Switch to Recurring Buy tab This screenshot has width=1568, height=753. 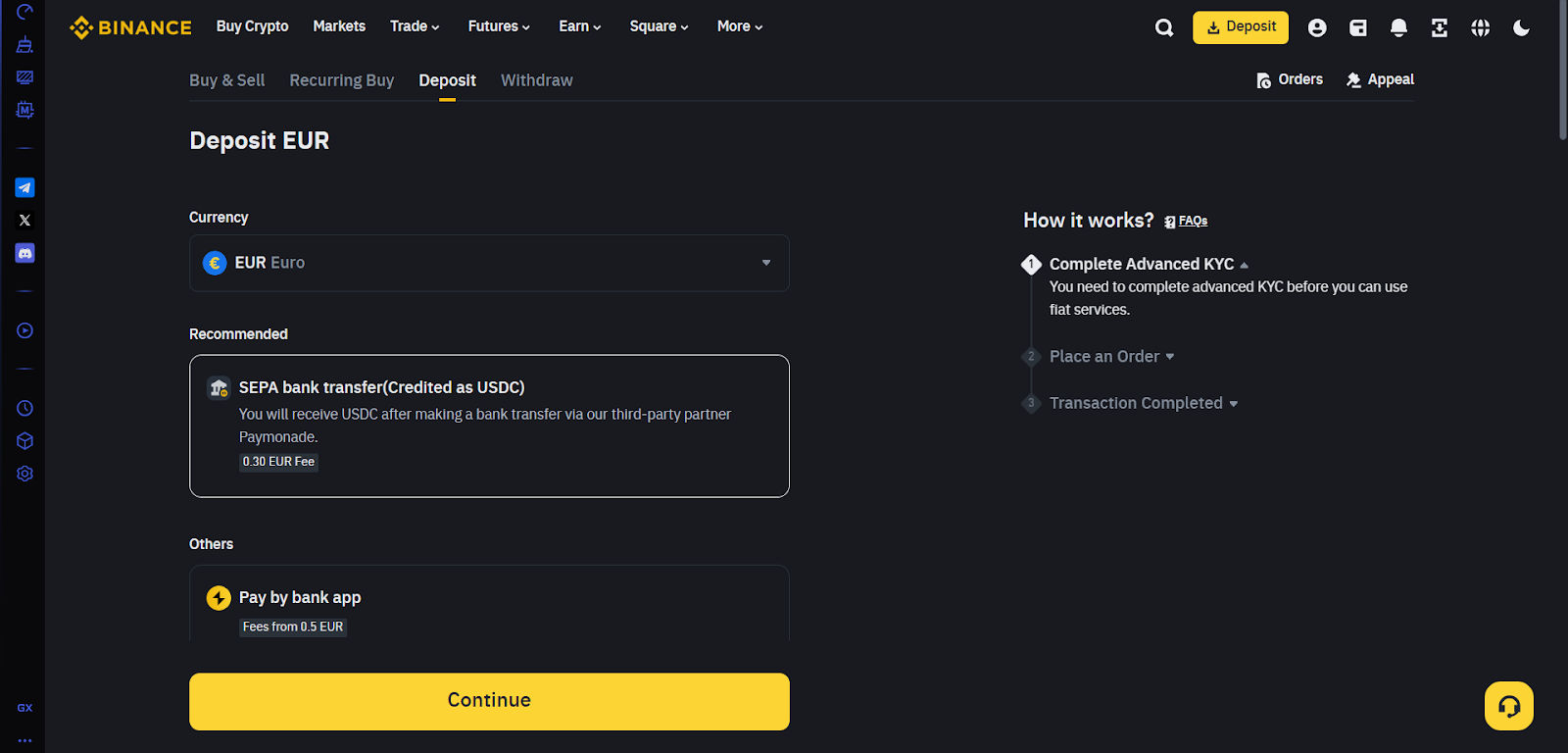coord(341,80)
